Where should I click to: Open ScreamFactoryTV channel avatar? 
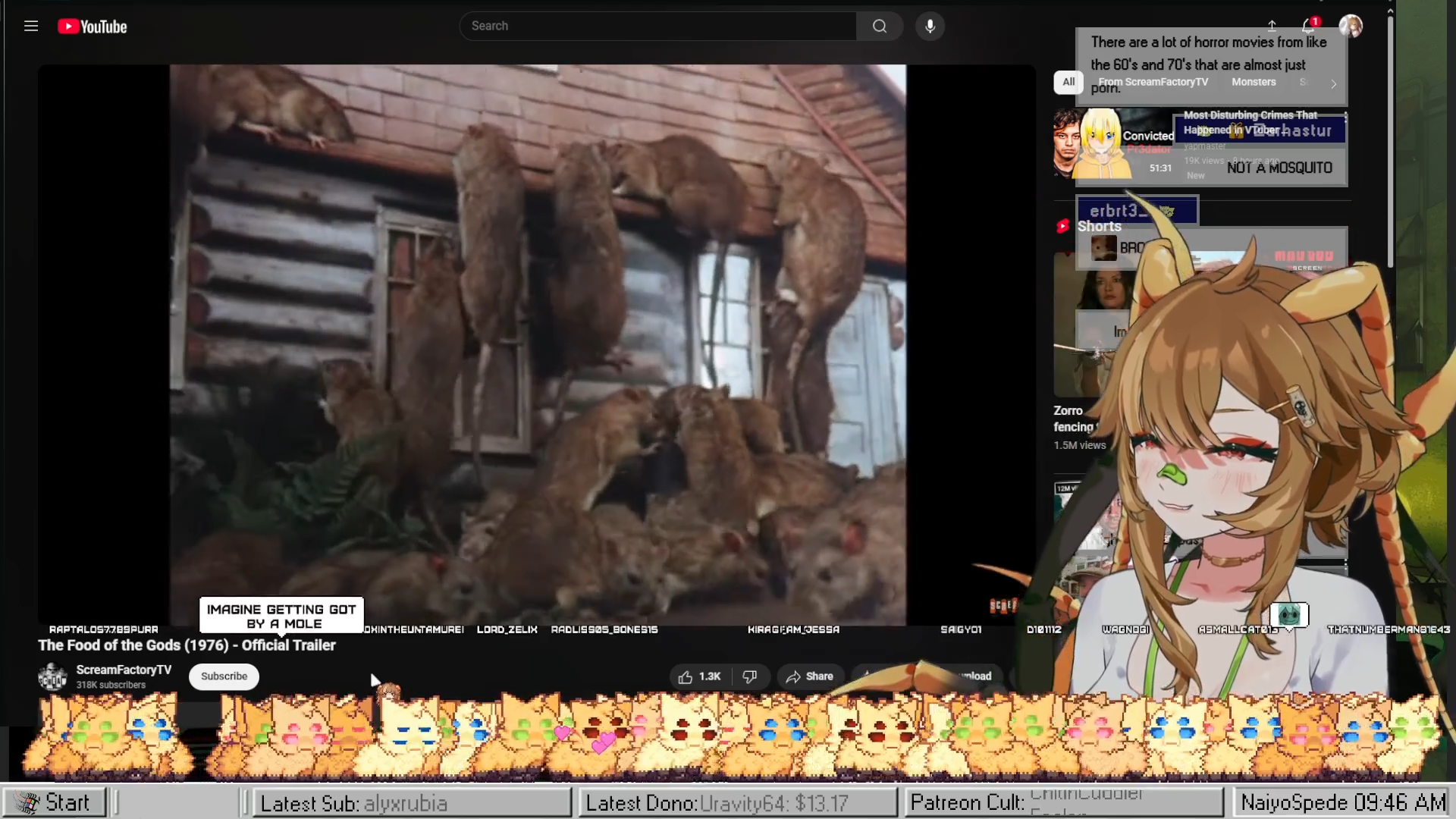pos(52,676)
